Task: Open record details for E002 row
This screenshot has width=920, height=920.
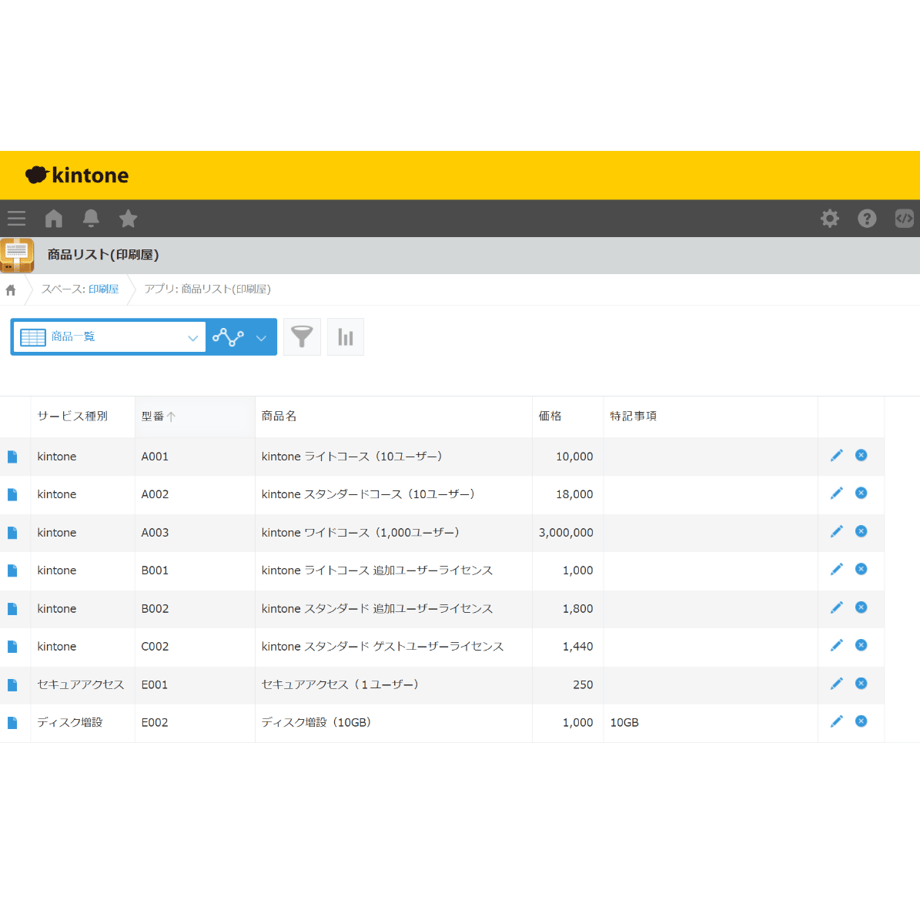Action: [x=12, y=723]
